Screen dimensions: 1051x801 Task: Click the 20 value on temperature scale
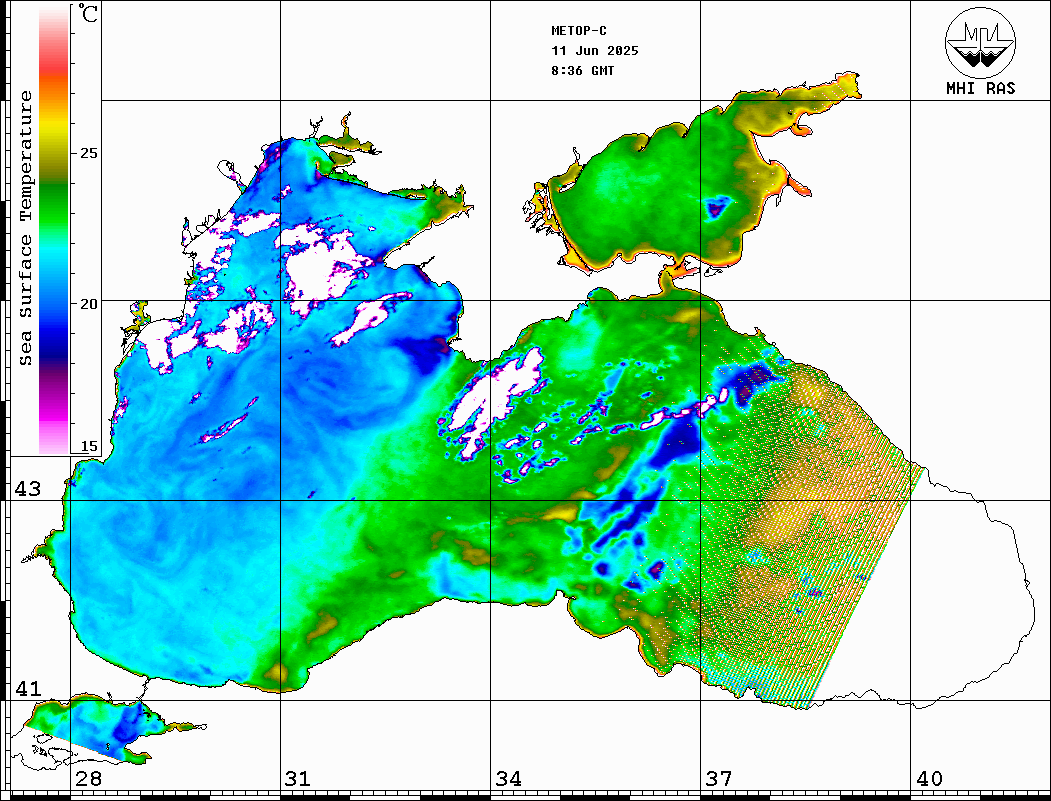coord(88,304)
